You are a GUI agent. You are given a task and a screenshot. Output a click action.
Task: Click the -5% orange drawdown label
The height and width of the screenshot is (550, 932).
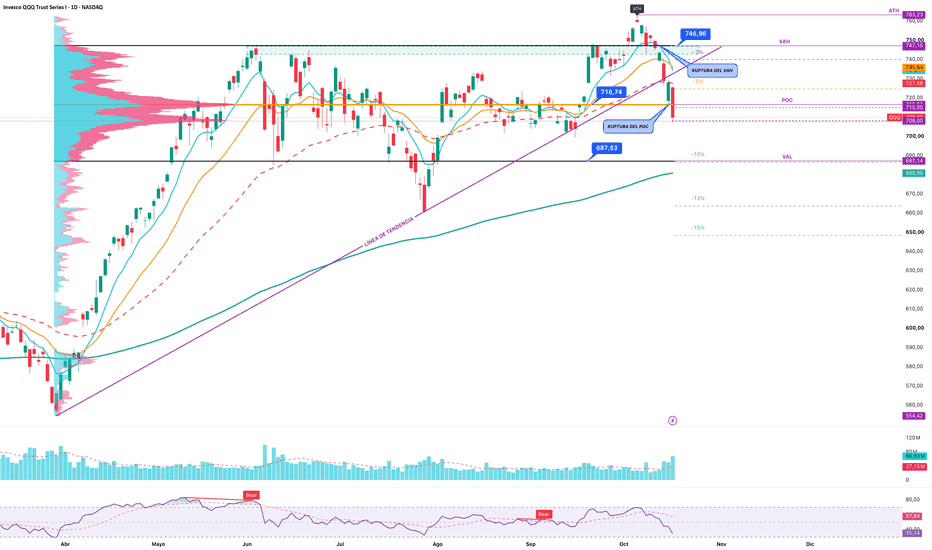point(698,81)
